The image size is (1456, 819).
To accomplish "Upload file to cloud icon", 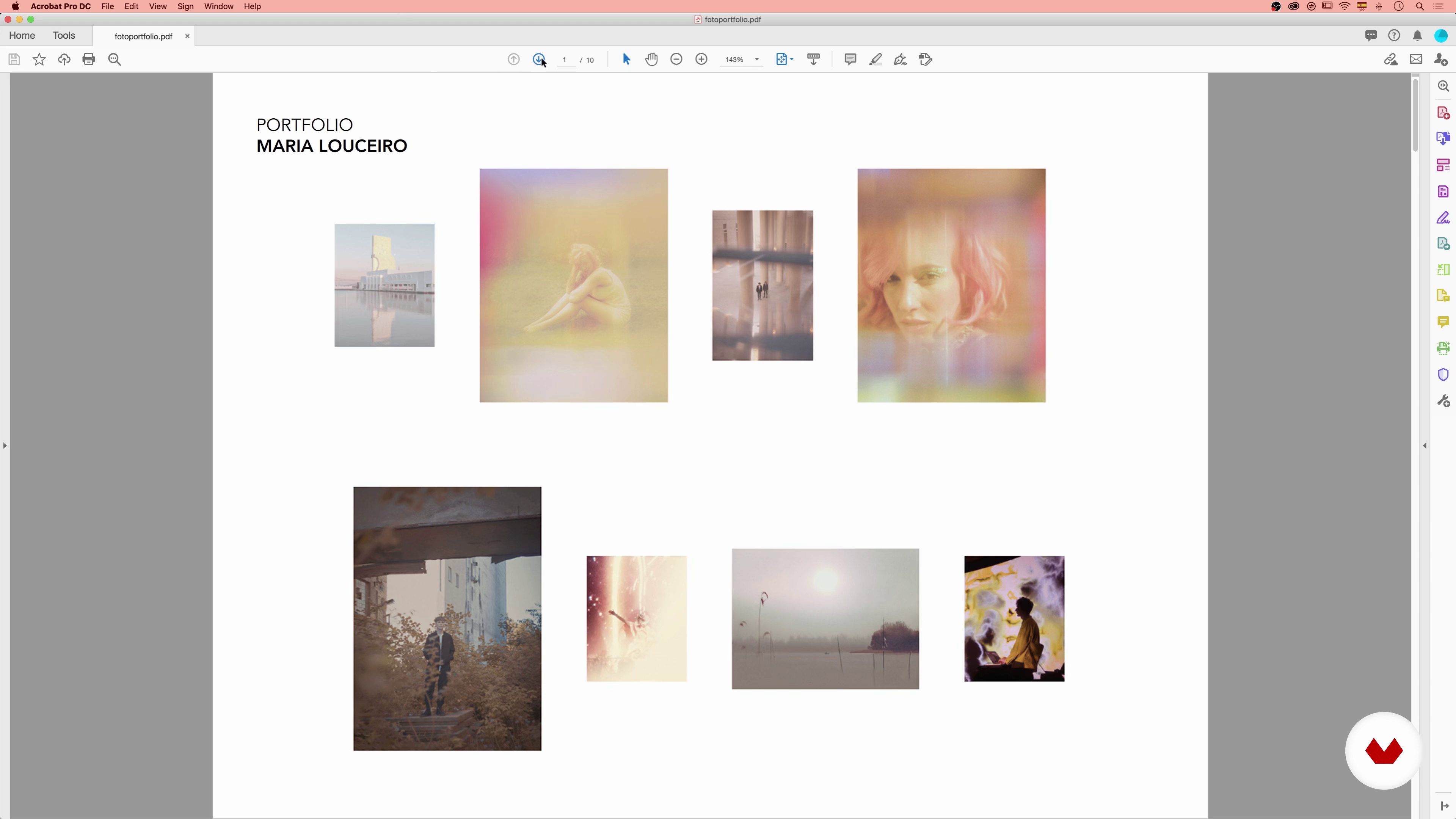I will coord(64,60).
